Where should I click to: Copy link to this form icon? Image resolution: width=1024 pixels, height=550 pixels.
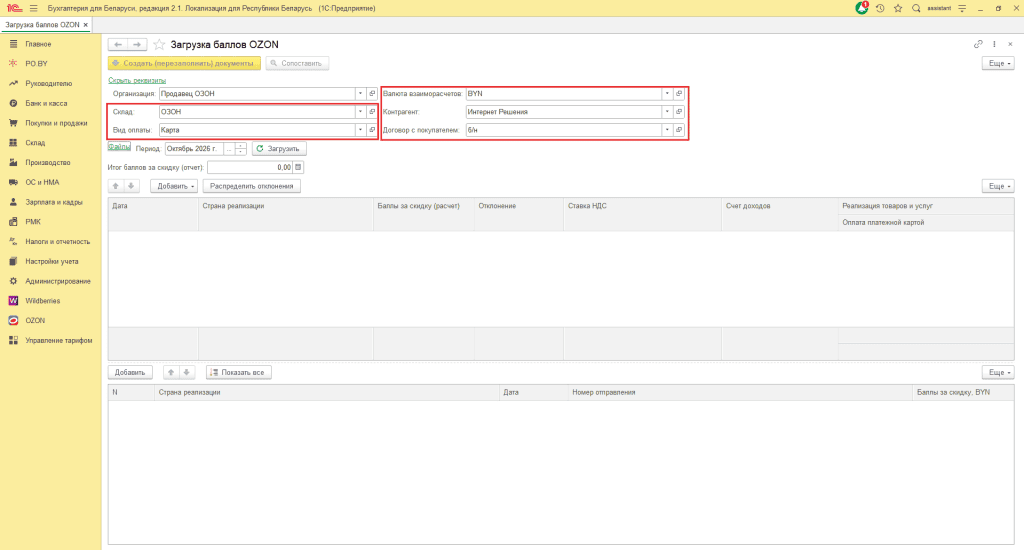pyautogui.click(x=978, y=44)
